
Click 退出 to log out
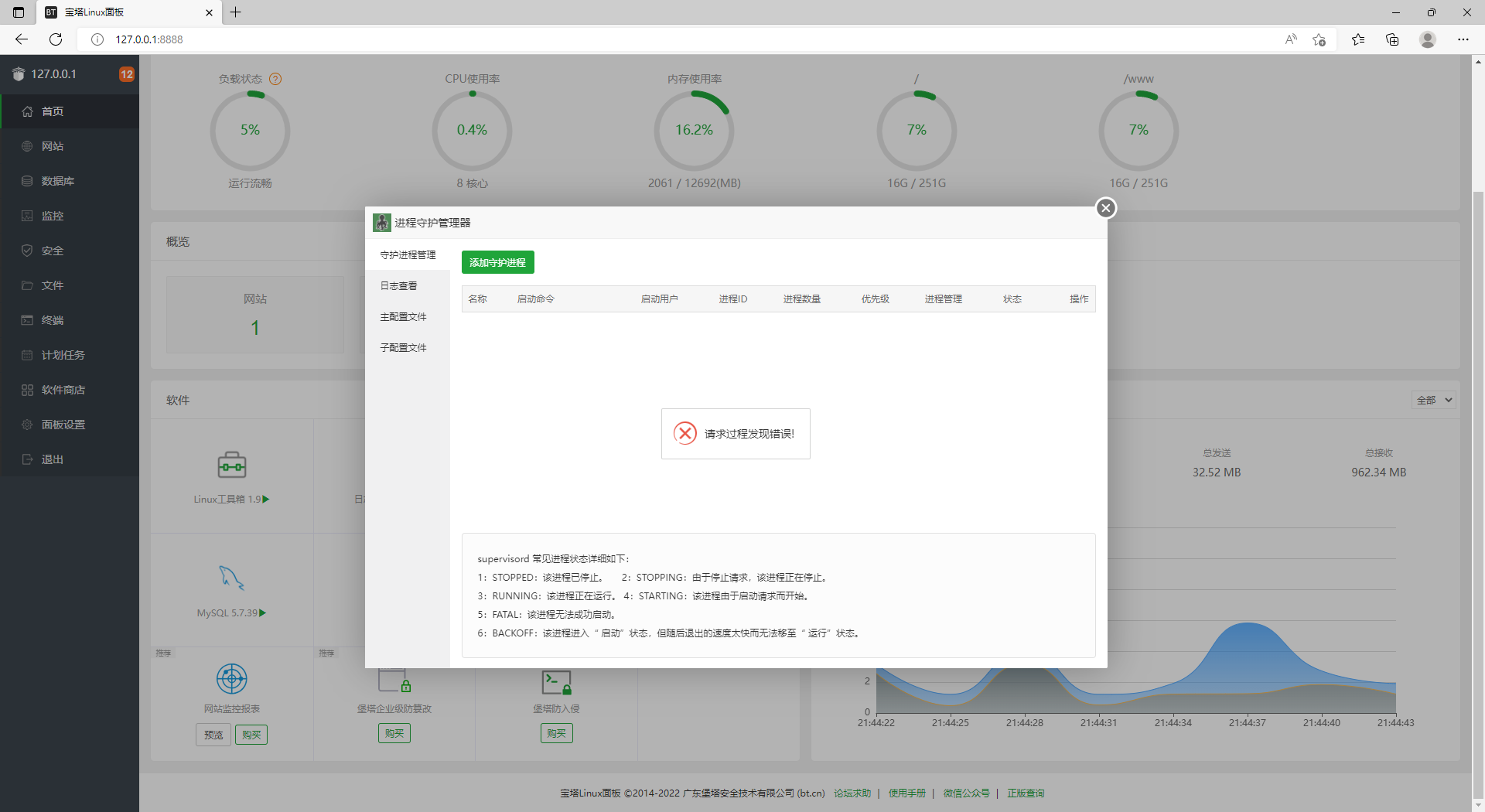pos(70,459)
